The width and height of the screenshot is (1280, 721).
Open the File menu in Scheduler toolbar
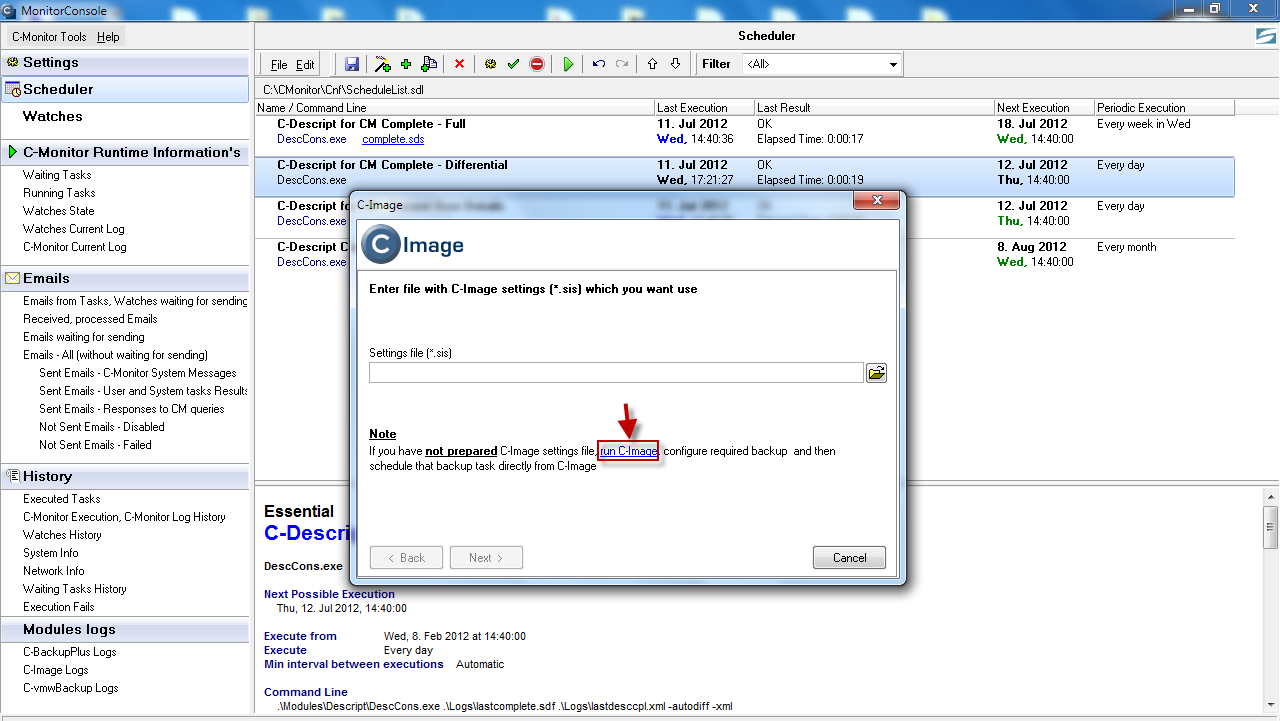coord(279,65)
